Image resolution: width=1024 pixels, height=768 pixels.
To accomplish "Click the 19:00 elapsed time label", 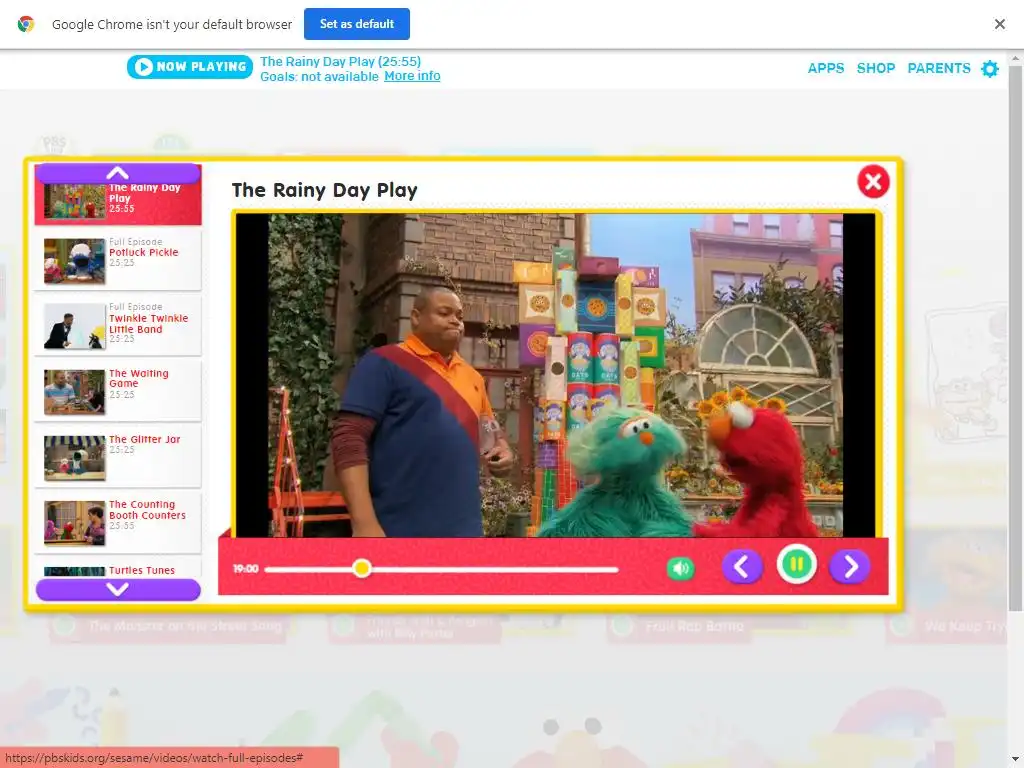I will pos(246,569).
